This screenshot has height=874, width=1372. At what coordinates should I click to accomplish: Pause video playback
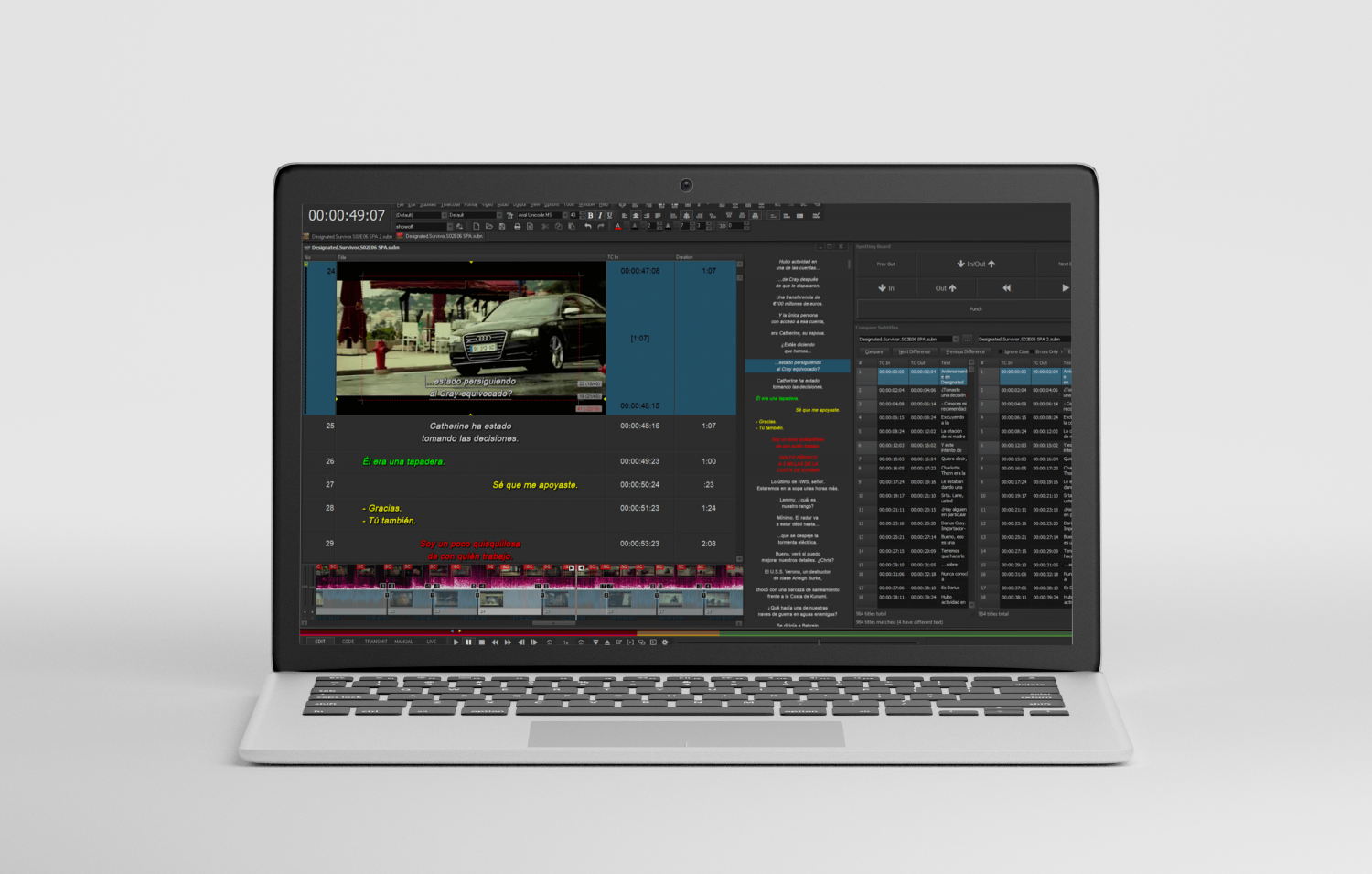pos(468,642)
